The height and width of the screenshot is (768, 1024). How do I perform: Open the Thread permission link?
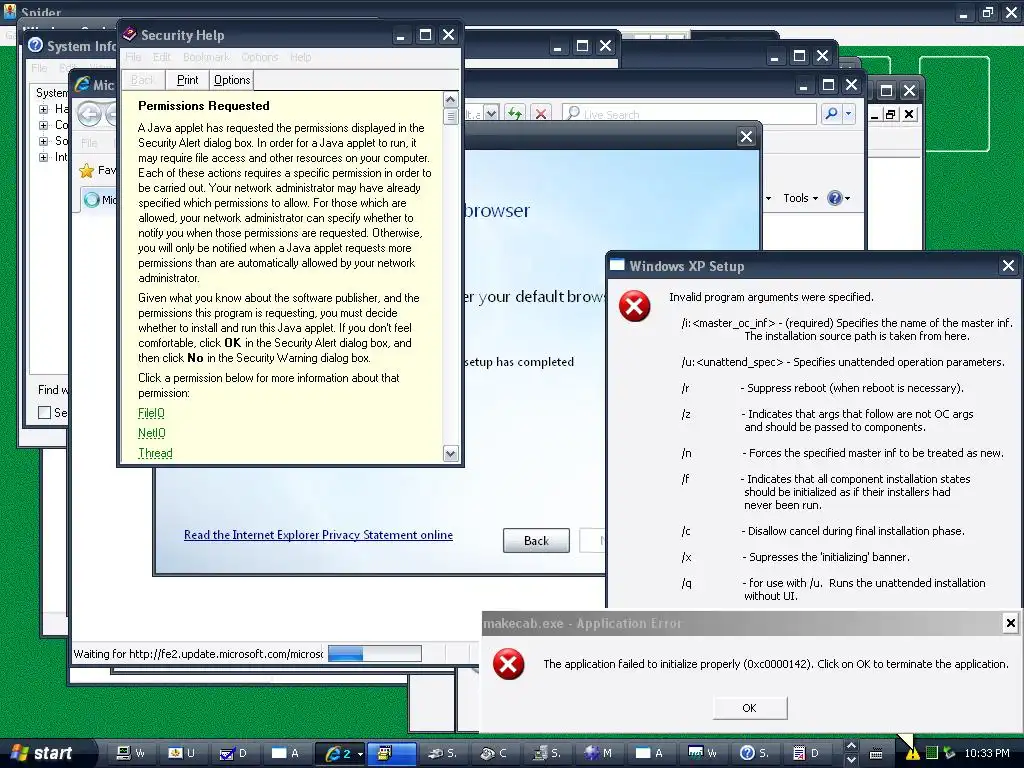pyautogui.click(x=155, y=453)
